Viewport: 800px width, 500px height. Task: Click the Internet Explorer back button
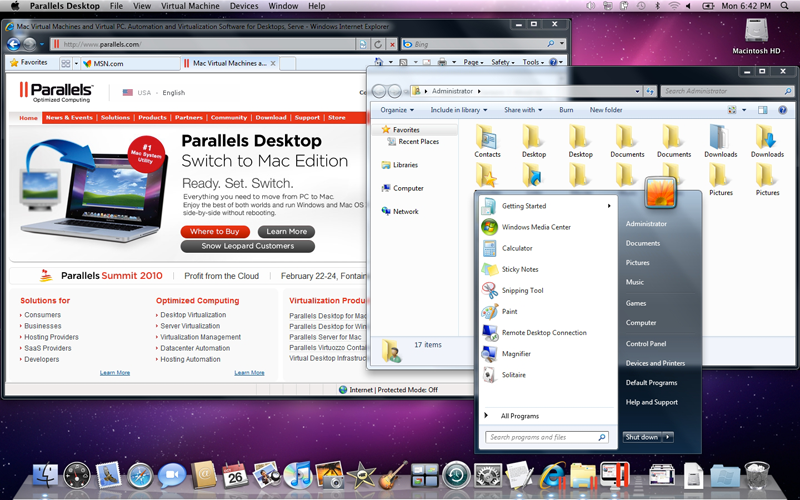click(14, 44)
